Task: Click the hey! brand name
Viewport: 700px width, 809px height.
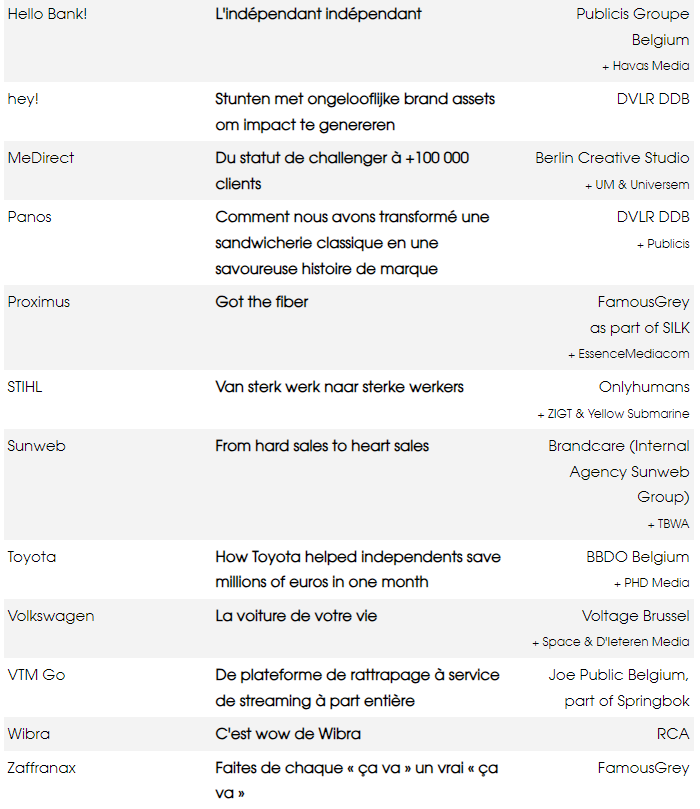Action: click(23, 99)
